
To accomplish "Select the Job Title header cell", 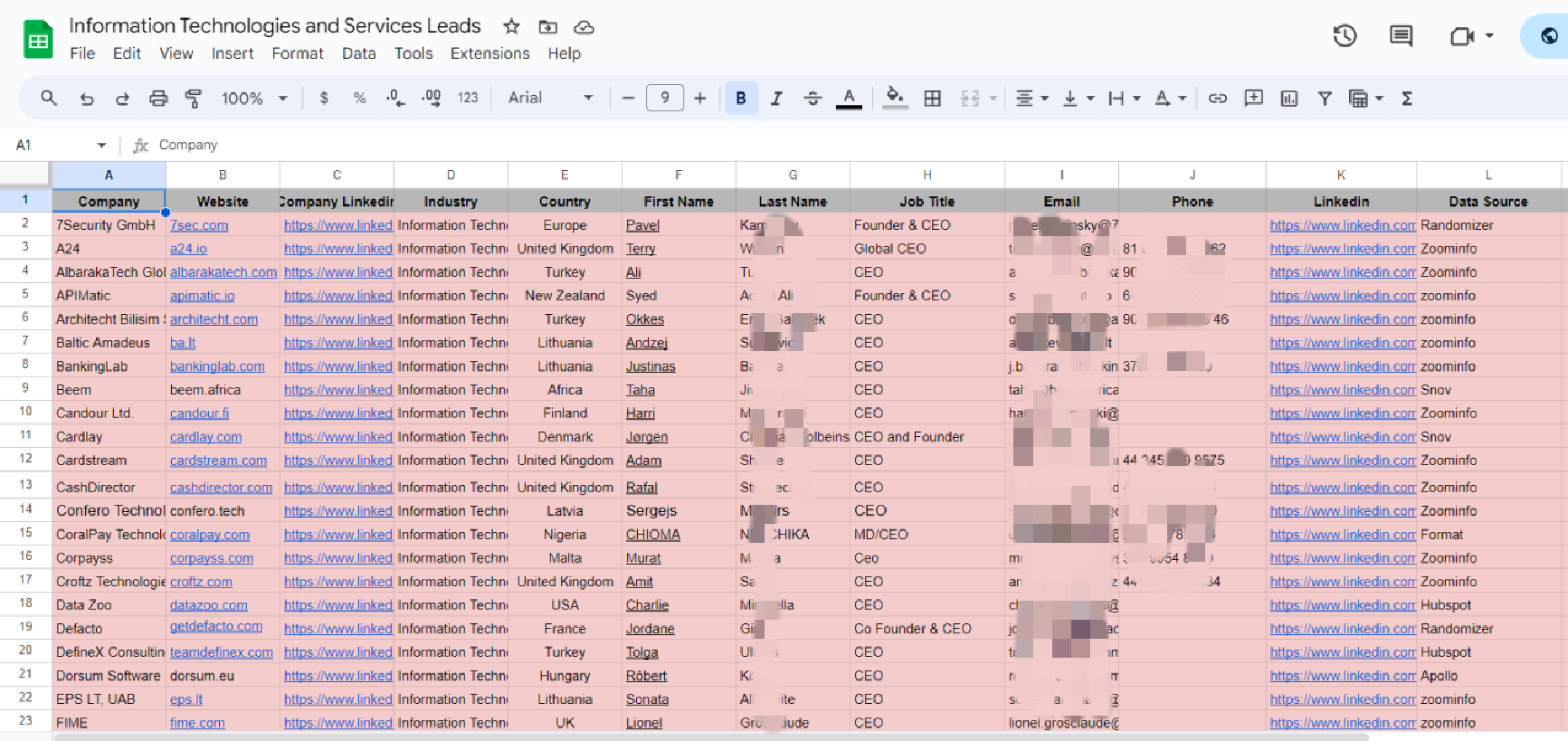I will coord(927,202).
